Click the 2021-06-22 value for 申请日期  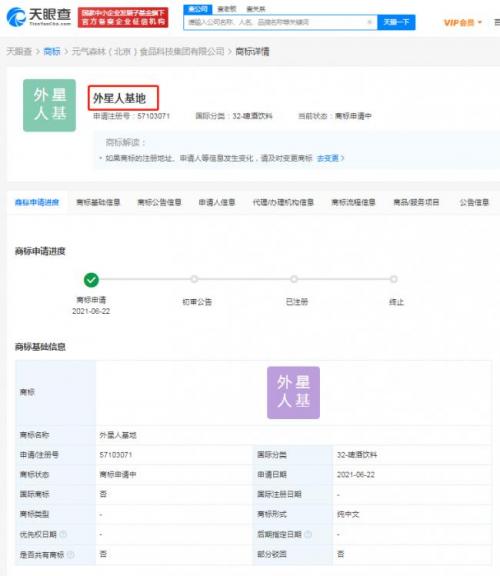(356, 475)
